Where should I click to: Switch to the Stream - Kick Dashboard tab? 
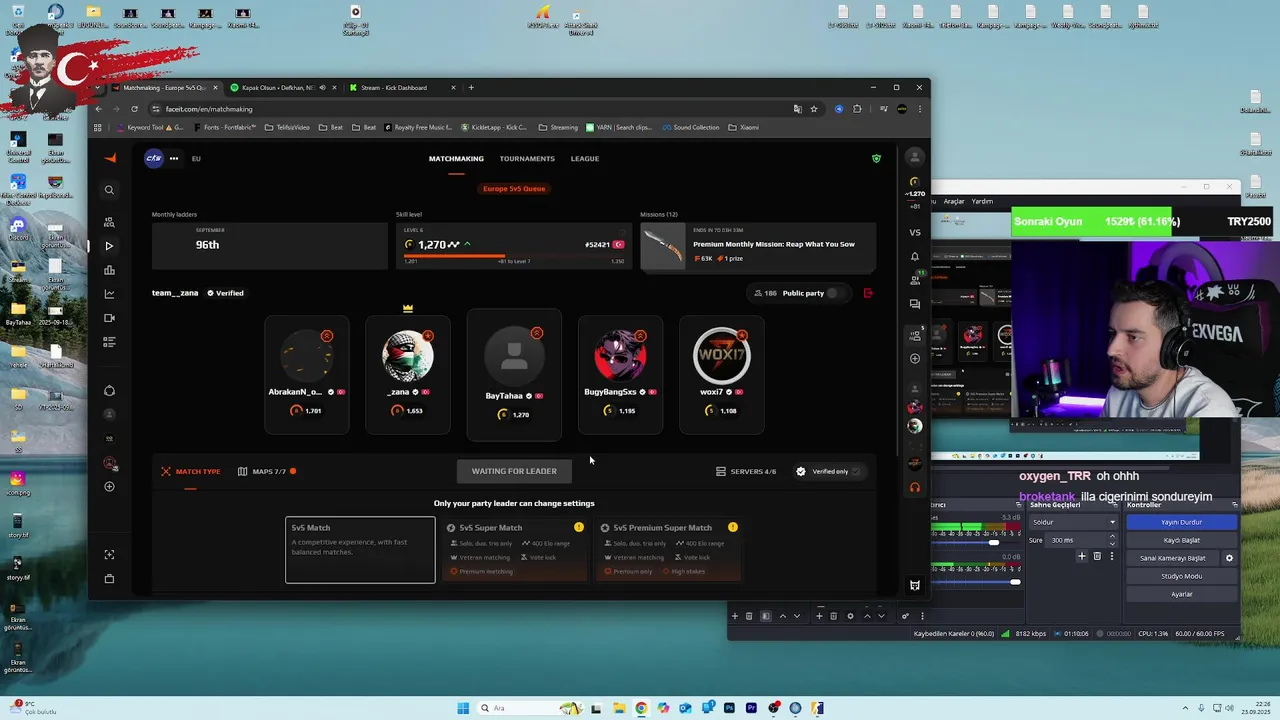click(x=402, y=88)
